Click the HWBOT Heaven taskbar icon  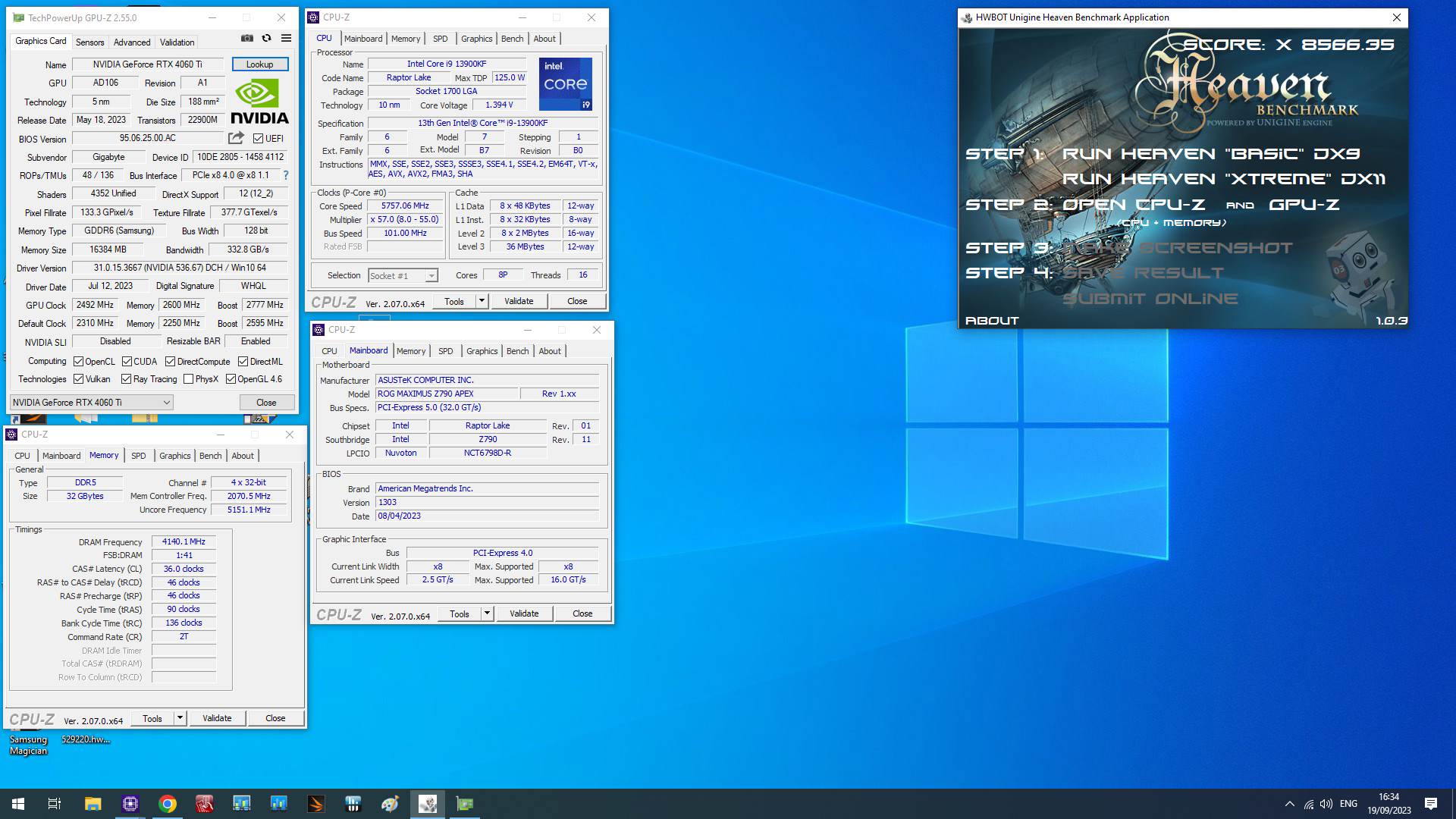tap(427, 804)
